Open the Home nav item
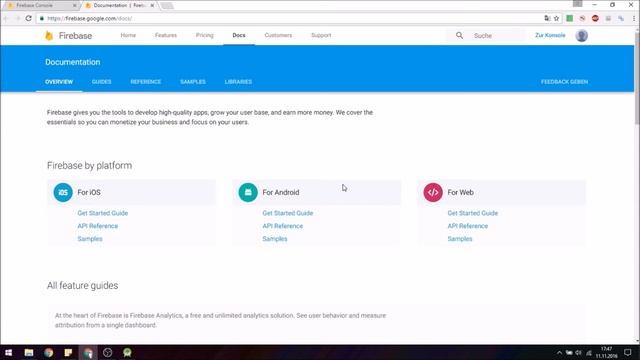Screen dimensions: 640x360 pyautogui.click(x=128, y=36)
